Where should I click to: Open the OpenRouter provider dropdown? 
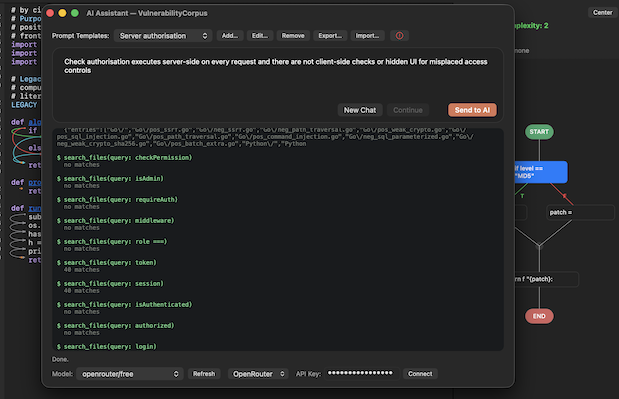257,374
